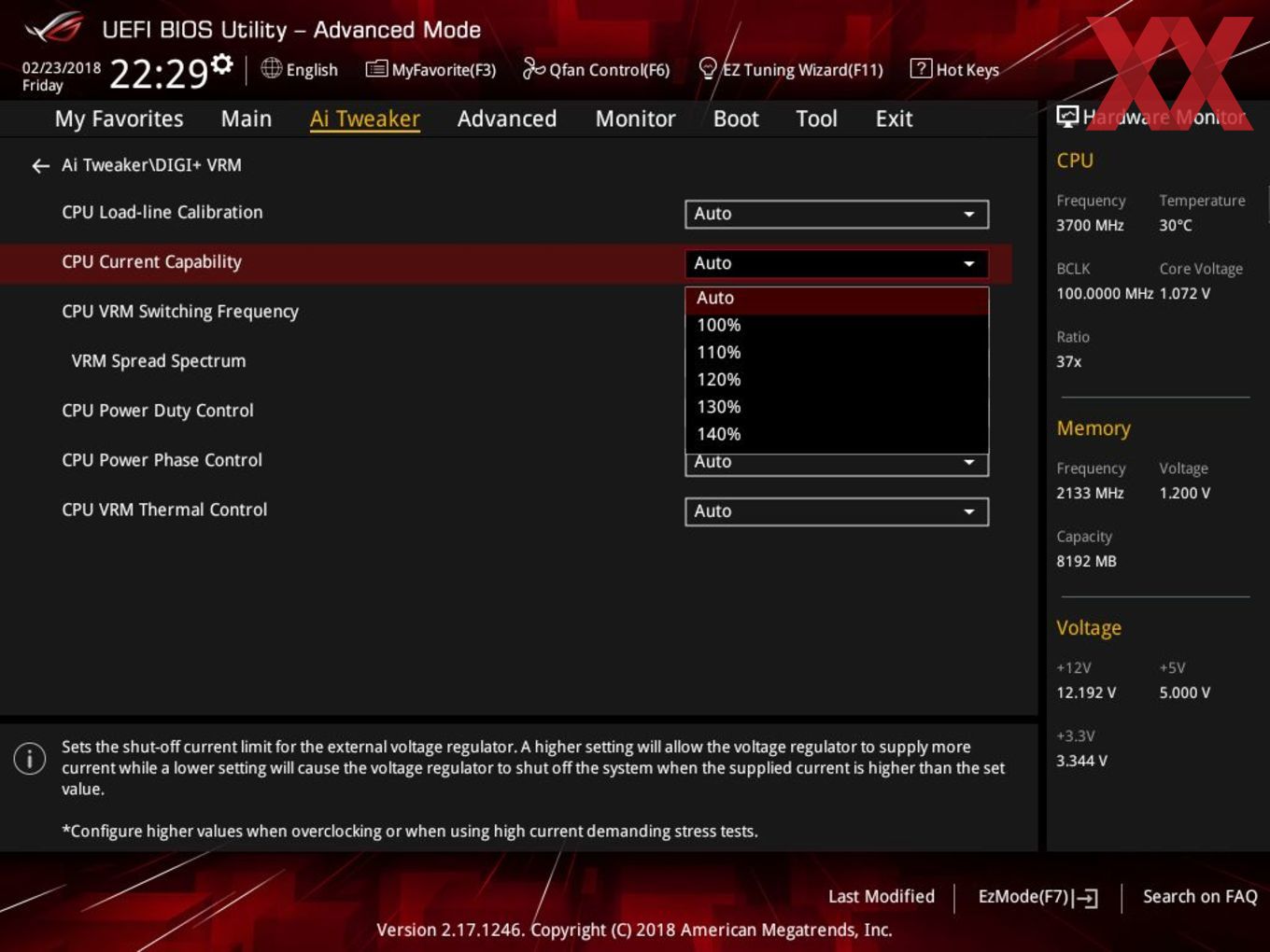Image resolution: width=1270 pixels, height=952 pixels.
Task: Open CPU VRM Thermal Control dropdown
Action: click(837, 511)
